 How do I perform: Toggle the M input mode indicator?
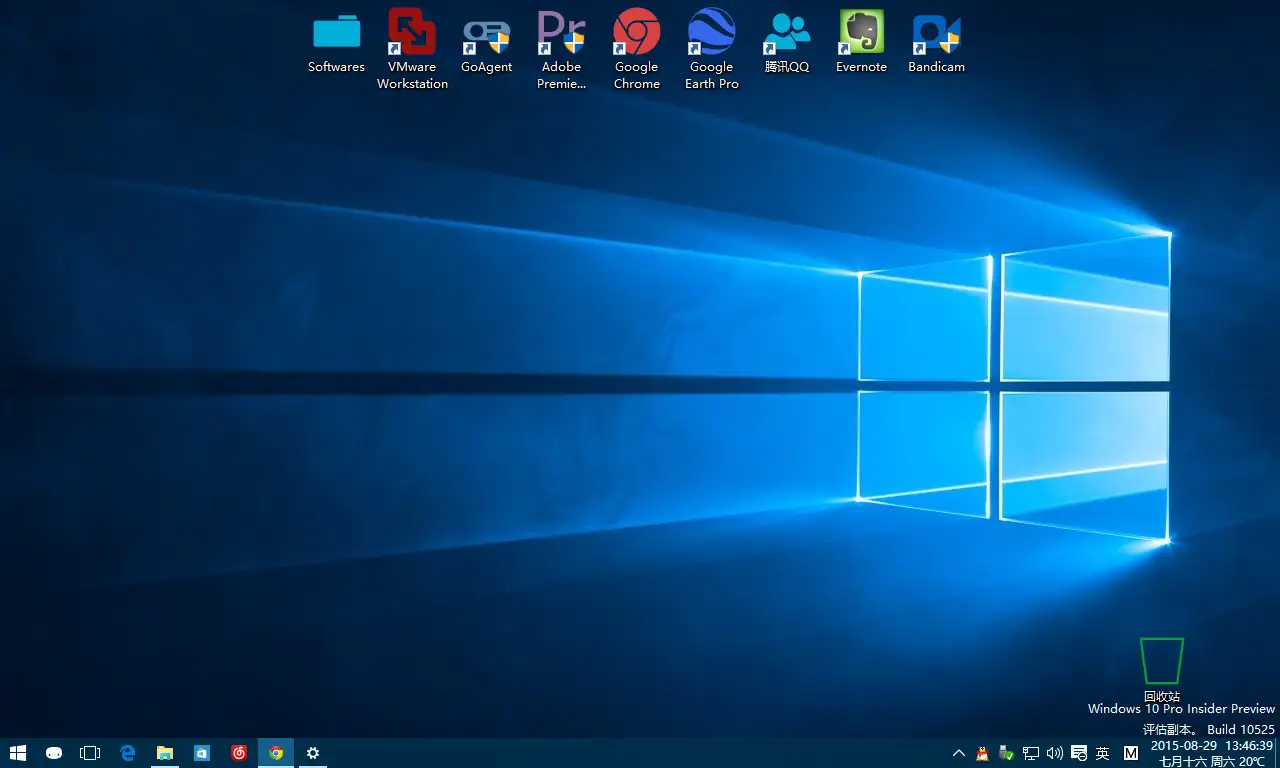tap(1131, 753)
